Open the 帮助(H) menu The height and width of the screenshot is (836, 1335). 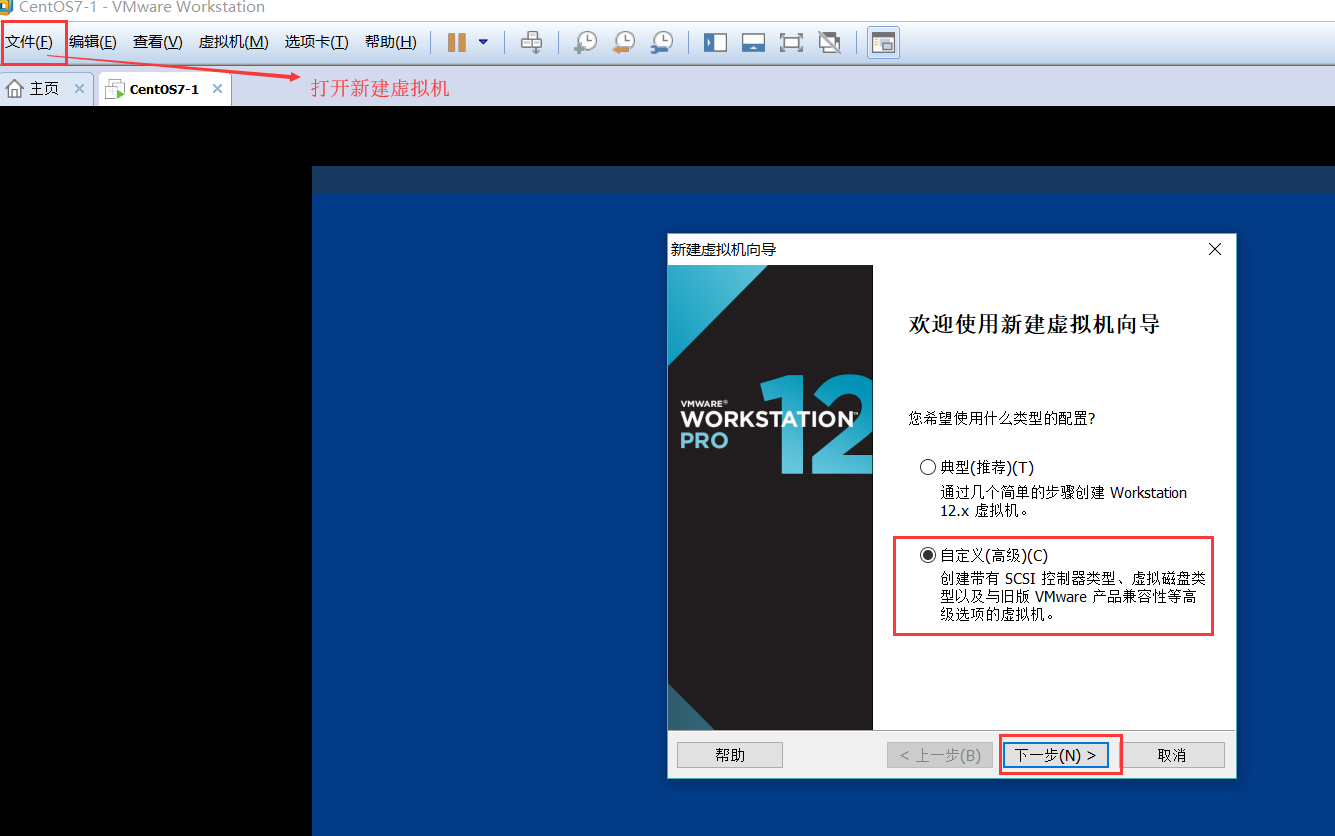click(x=390, y=42)
